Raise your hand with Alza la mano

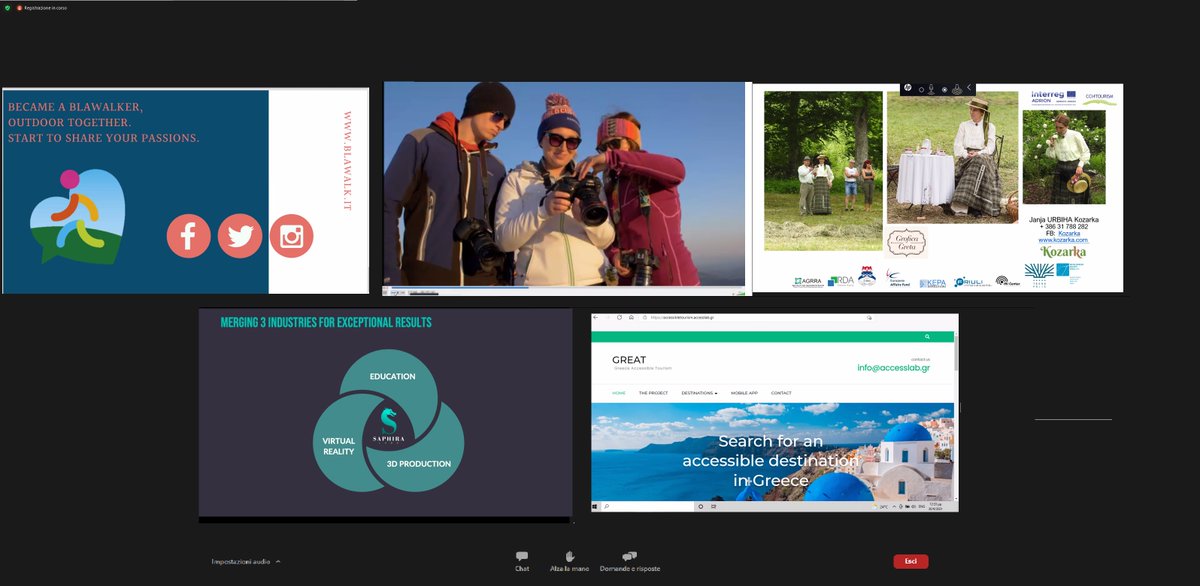pyautogui.click(x=570, y=561)
